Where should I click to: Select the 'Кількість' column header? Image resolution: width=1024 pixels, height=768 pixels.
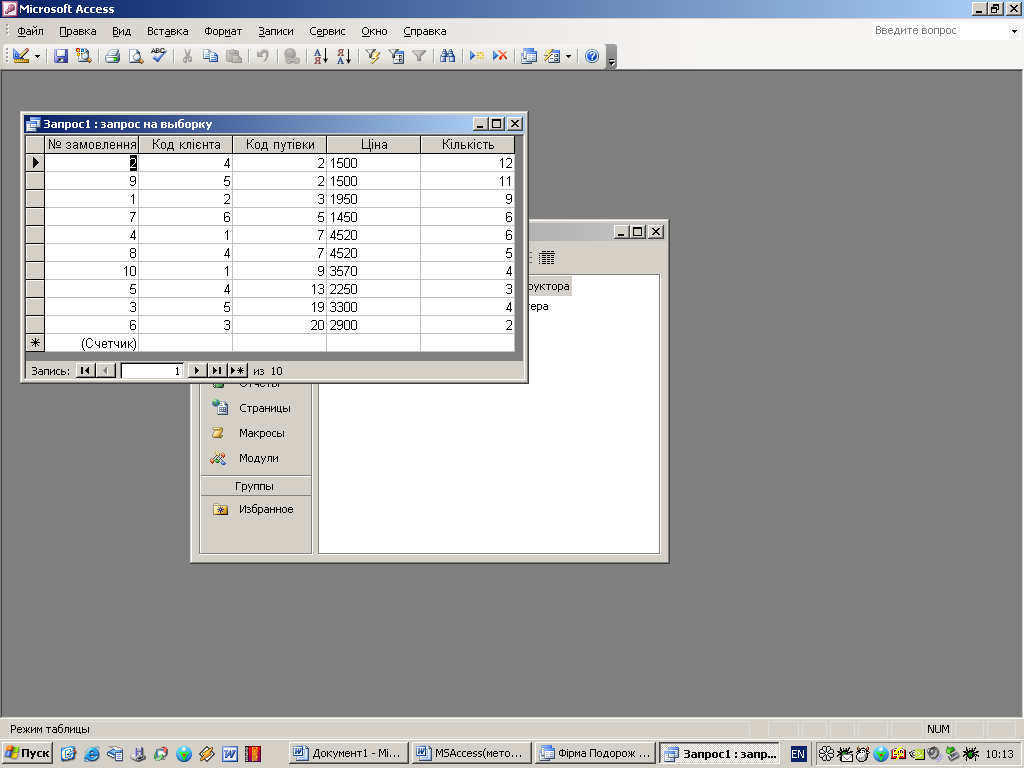(x=468, y=144)
